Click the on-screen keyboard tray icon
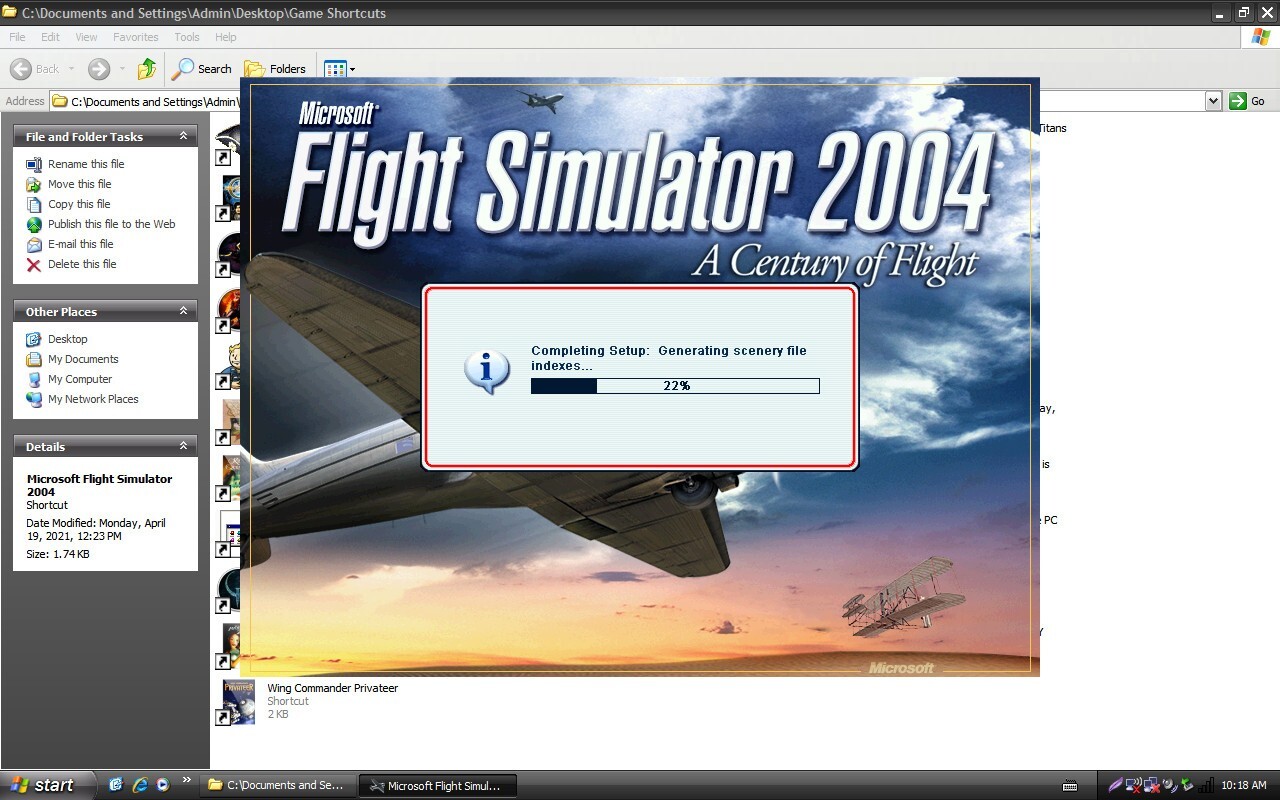 [x=1069, y=786]
